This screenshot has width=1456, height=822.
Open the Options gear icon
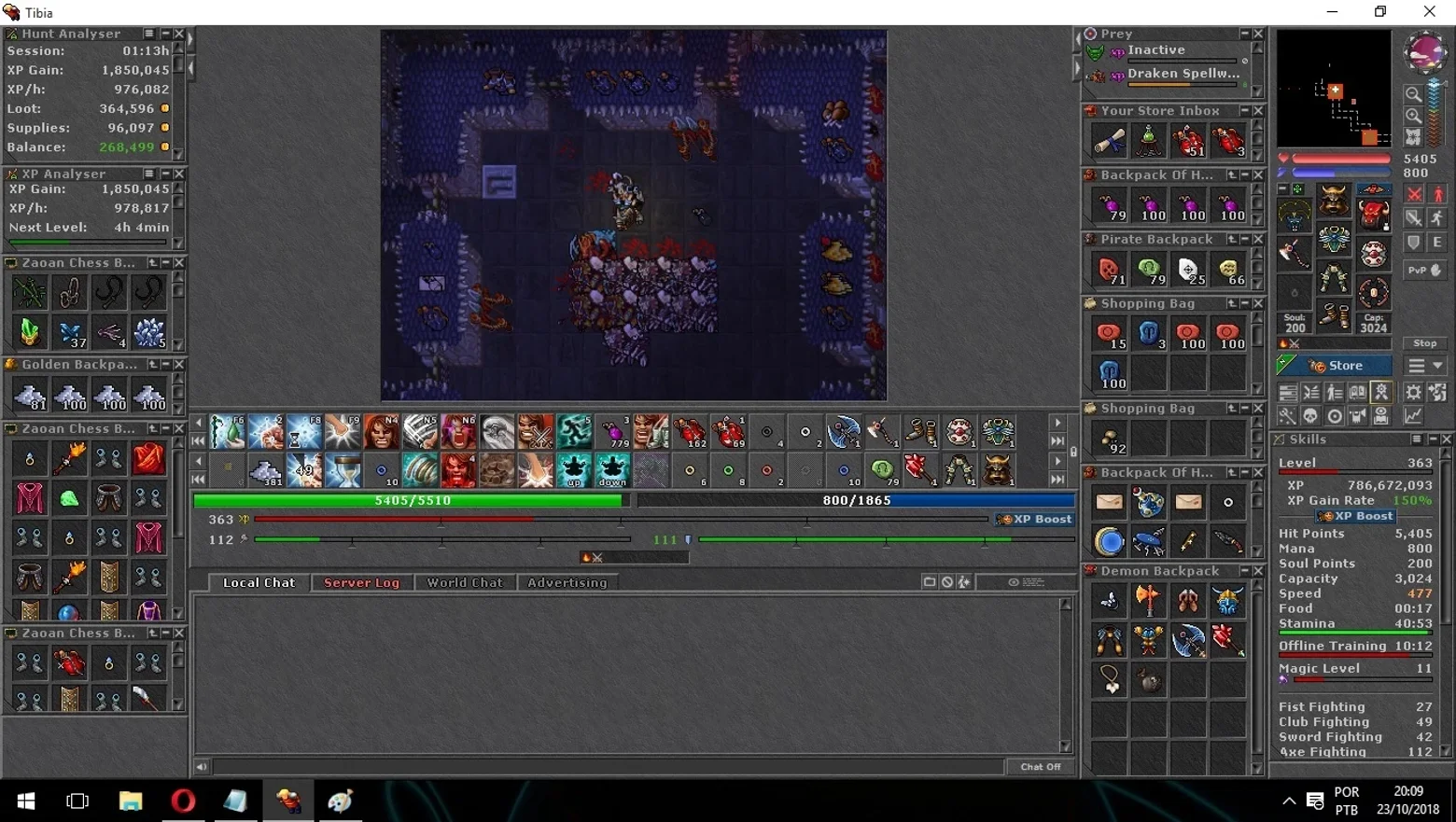pyautogui.click(x=1414, y=393)
